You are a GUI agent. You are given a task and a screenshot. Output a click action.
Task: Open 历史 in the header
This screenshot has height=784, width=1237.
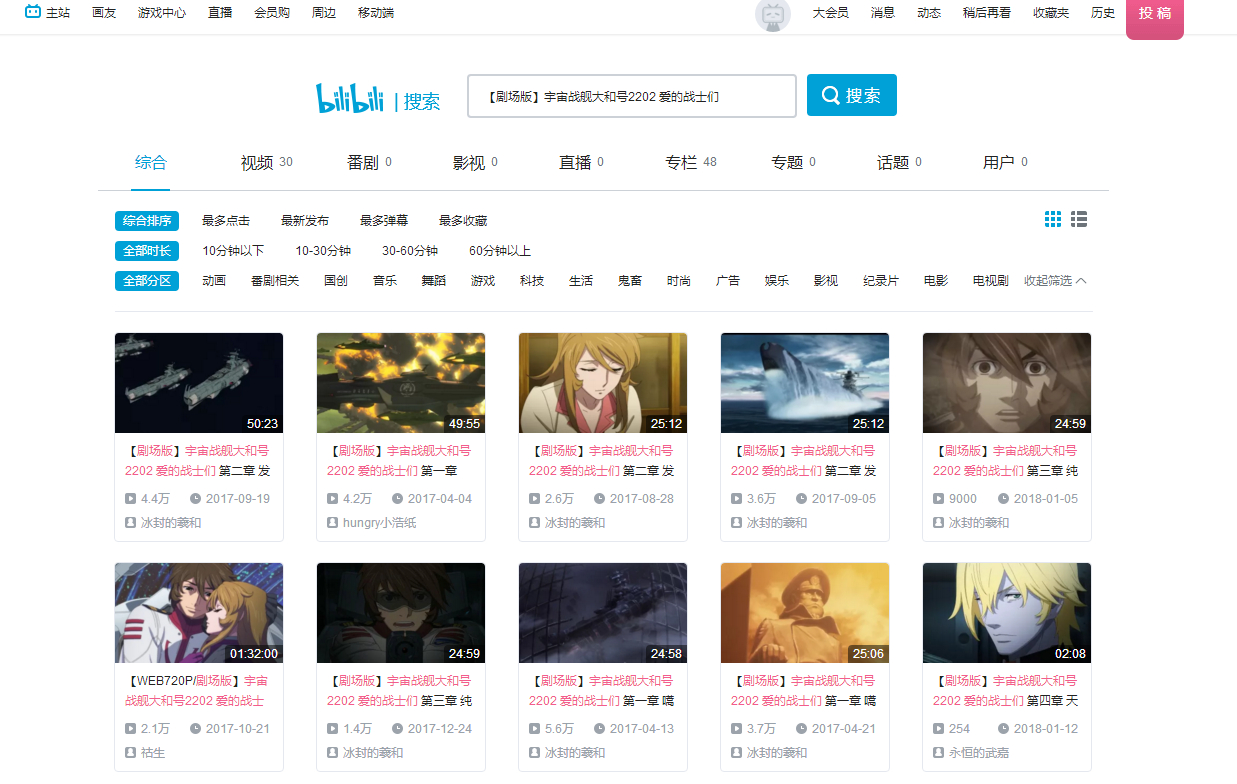coord(1103,13)
